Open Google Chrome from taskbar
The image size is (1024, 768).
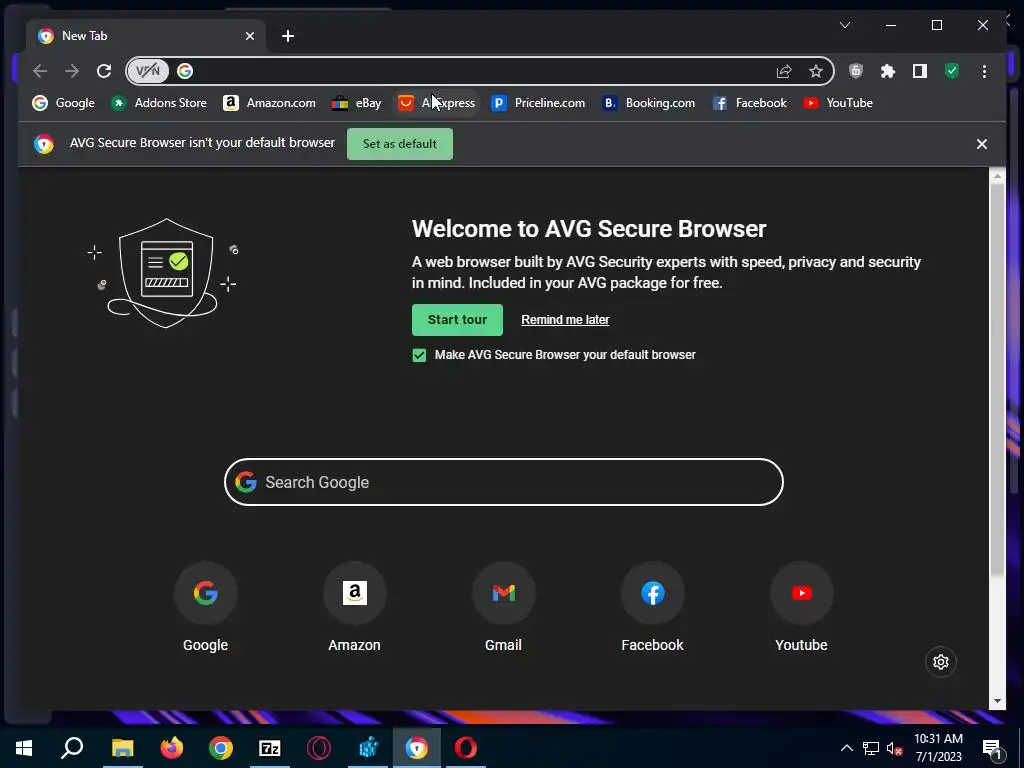click(221, 748)
